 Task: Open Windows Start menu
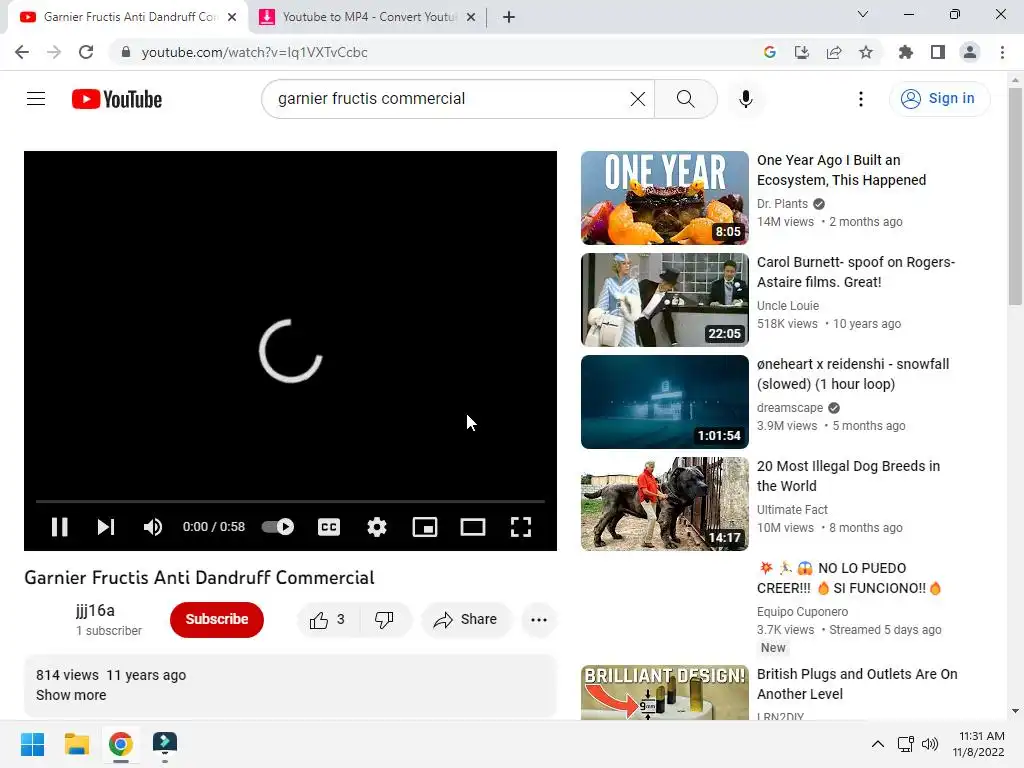pos(32,744)
